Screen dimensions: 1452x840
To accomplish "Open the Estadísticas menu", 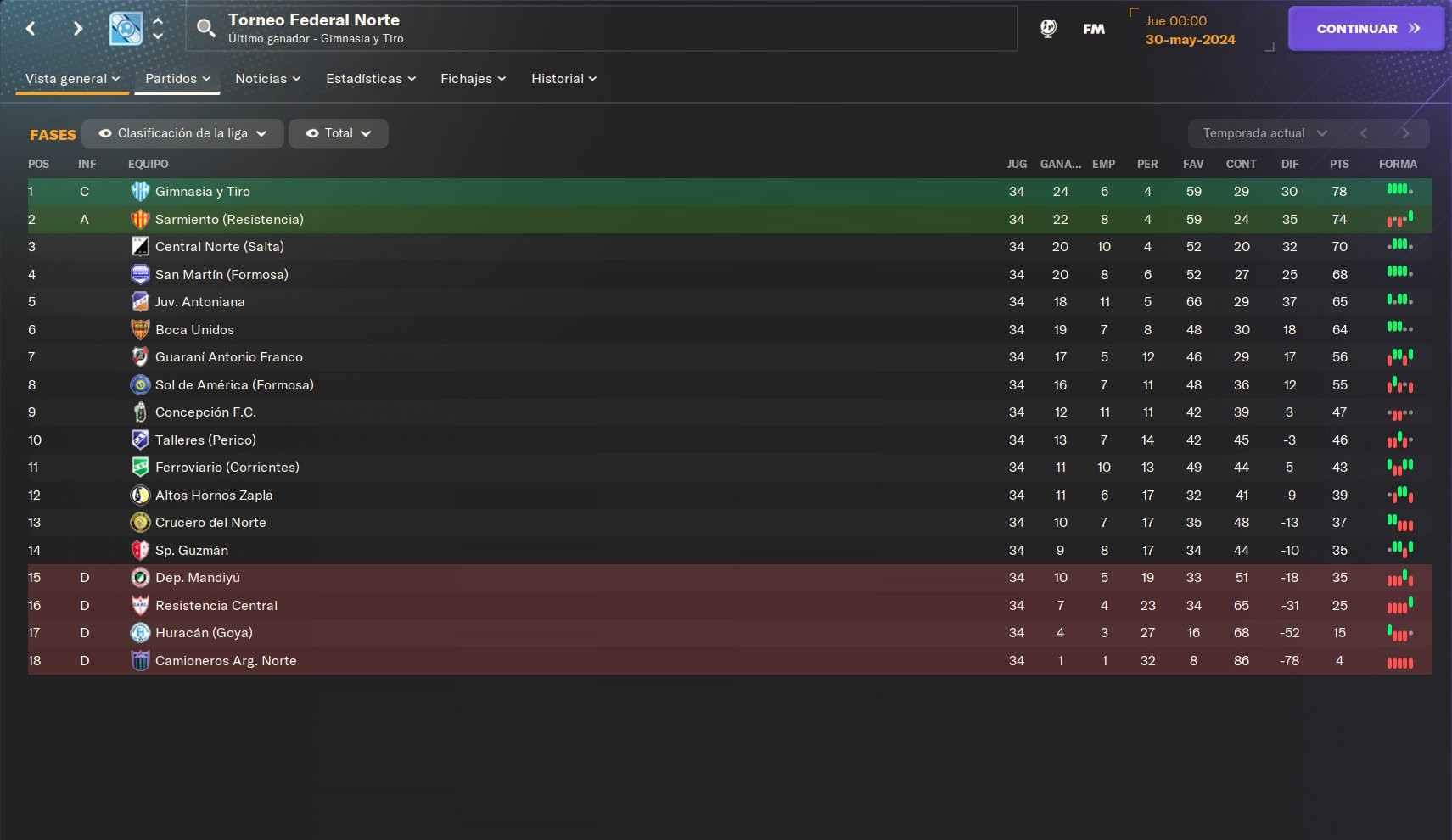I will [371, 79].
